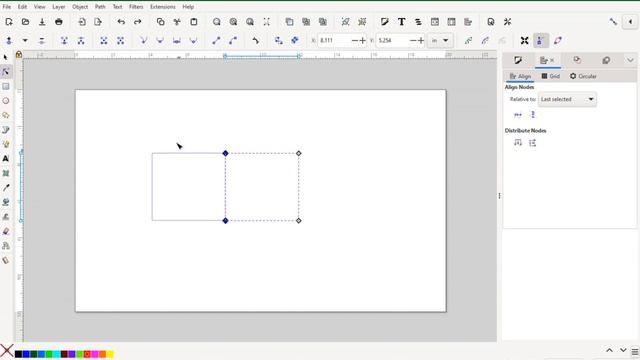The height and width of the screenshot is (360, 640).
Task: Align selected nodes to vertical line
Action: (x=533, y=115)
